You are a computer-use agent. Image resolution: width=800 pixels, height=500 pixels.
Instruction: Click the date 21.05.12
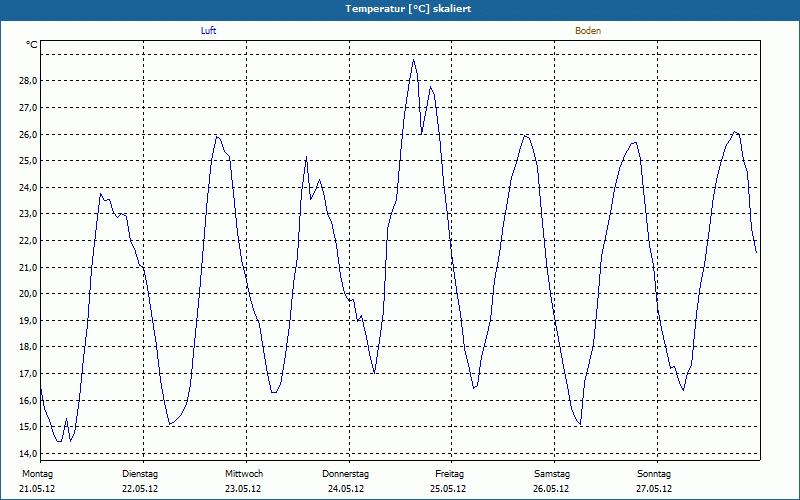point(37,489)
